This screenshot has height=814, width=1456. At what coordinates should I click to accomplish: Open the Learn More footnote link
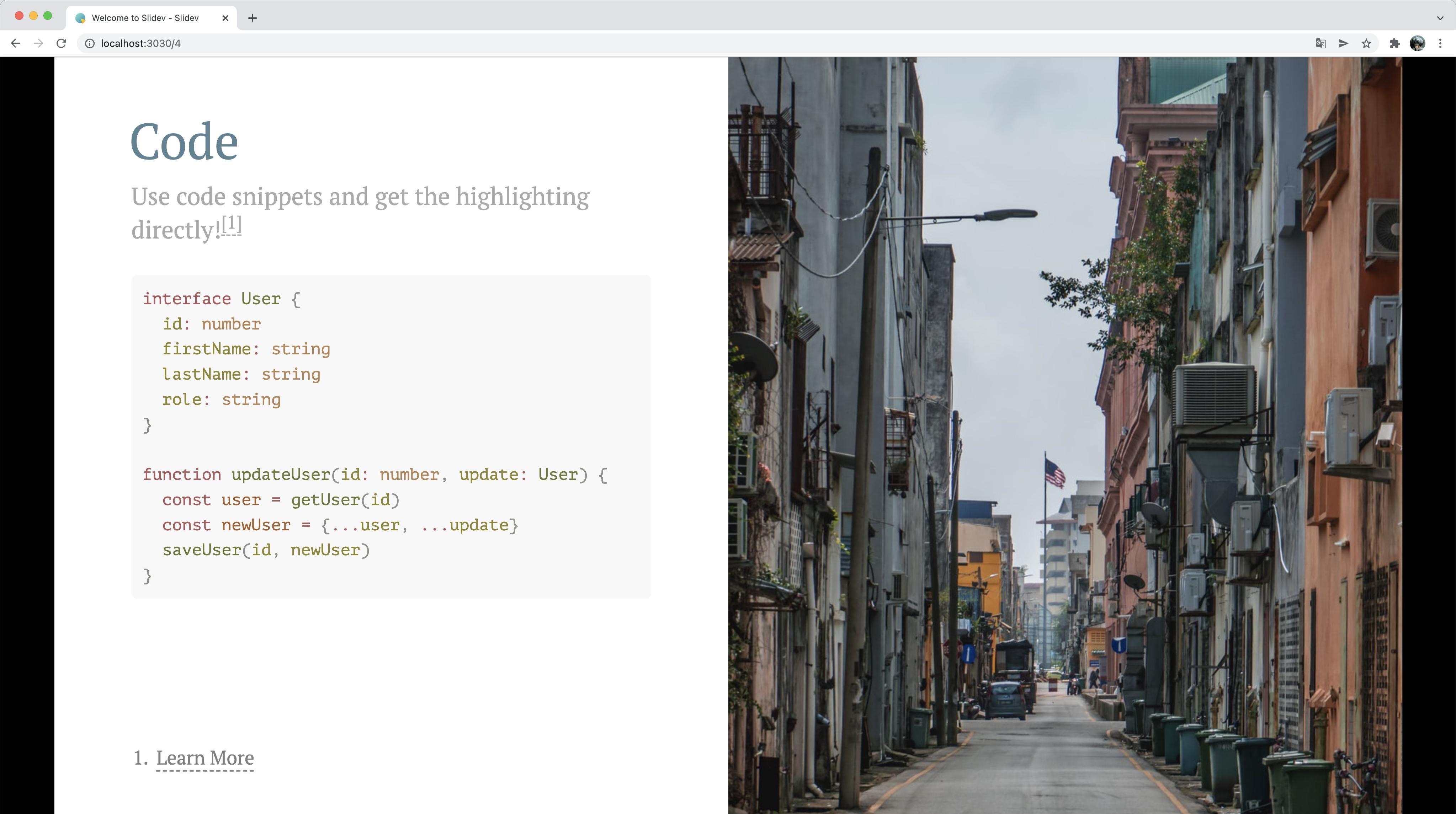[204, 758]
